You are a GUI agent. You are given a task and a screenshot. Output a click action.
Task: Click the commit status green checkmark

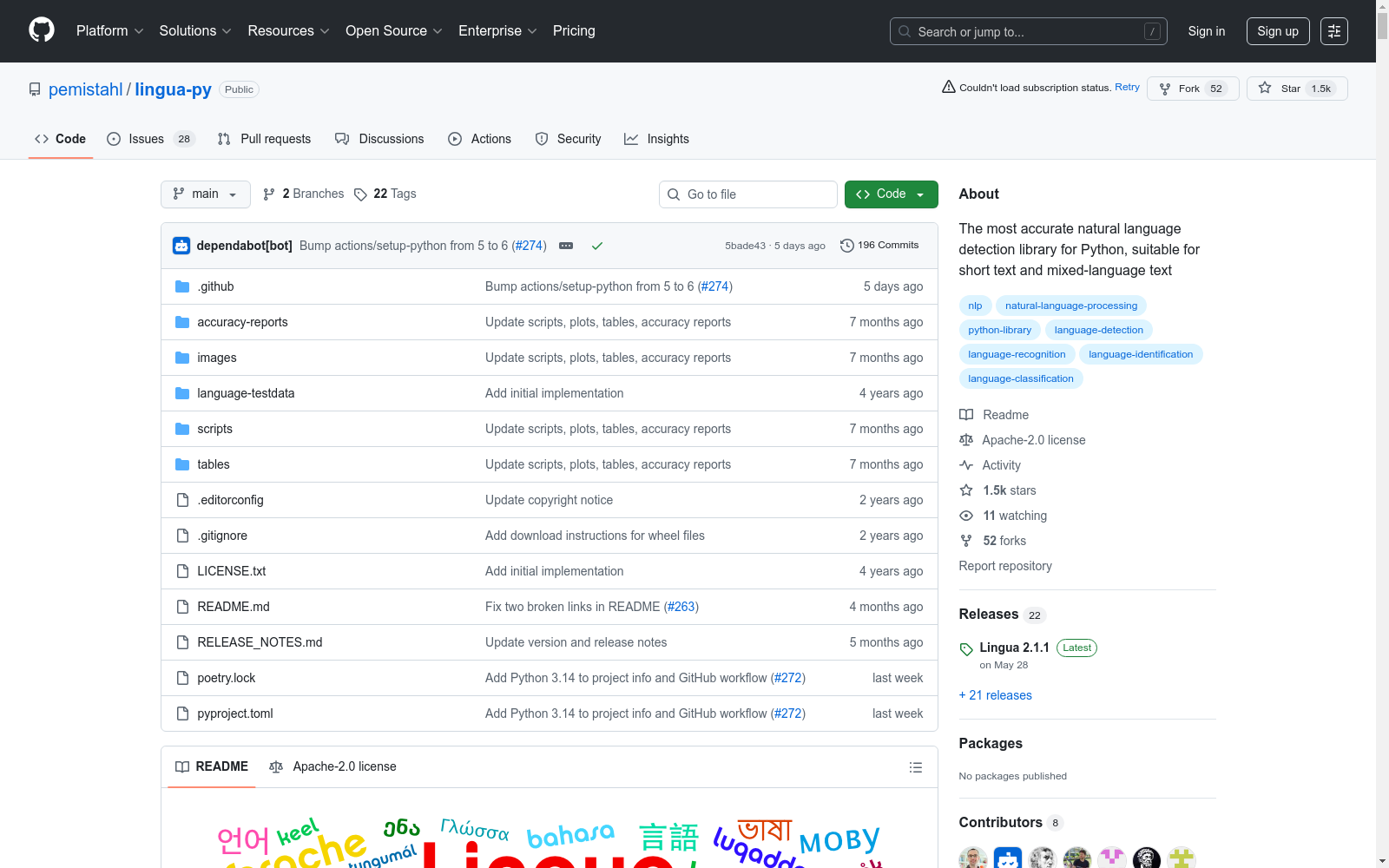click(597, 246)
